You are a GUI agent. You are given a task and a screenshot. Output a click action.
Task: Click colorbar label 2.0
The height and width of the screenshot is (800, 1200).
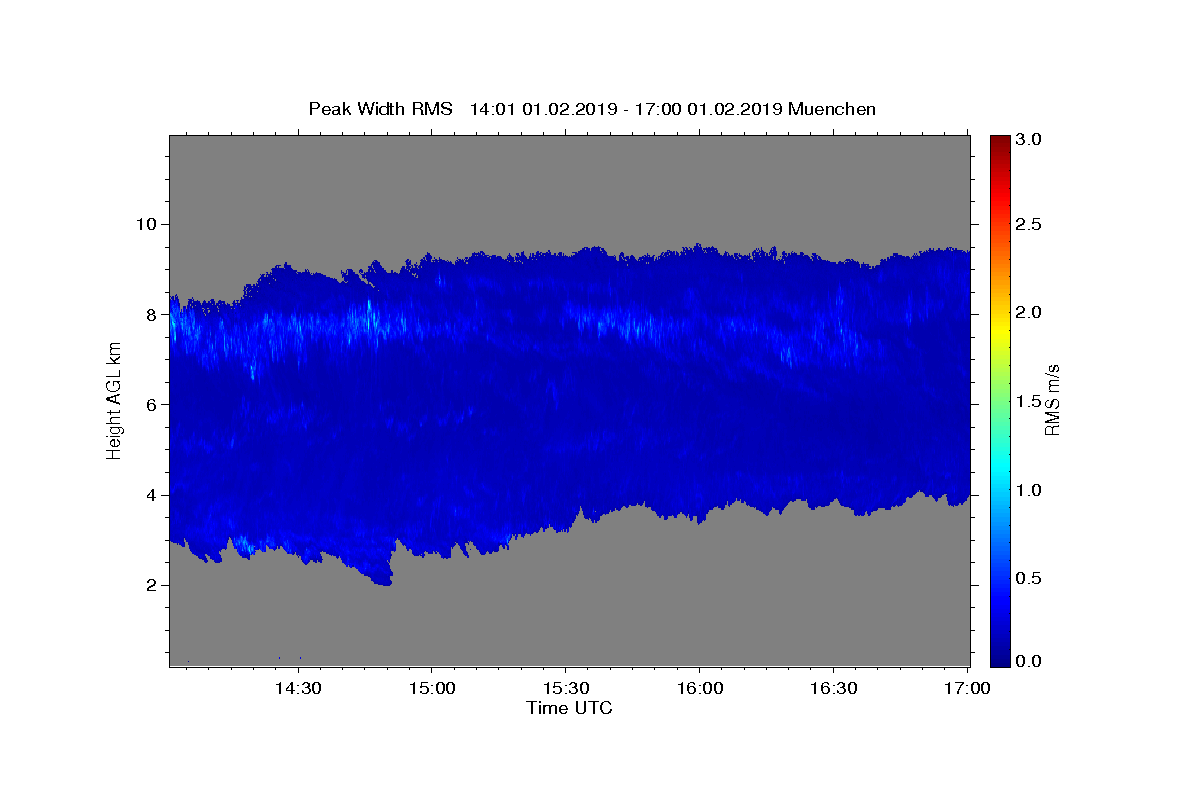pos(1030,313)
